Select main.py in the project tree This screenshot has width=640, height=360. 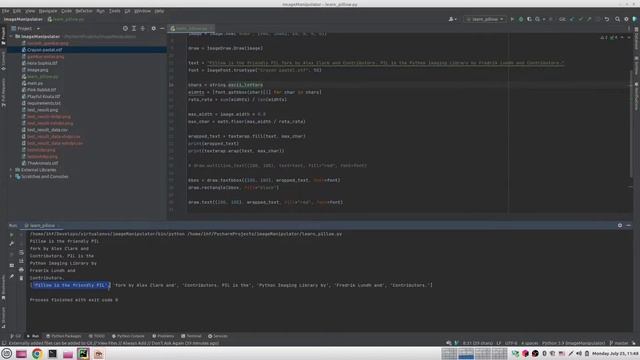point(35,83)
